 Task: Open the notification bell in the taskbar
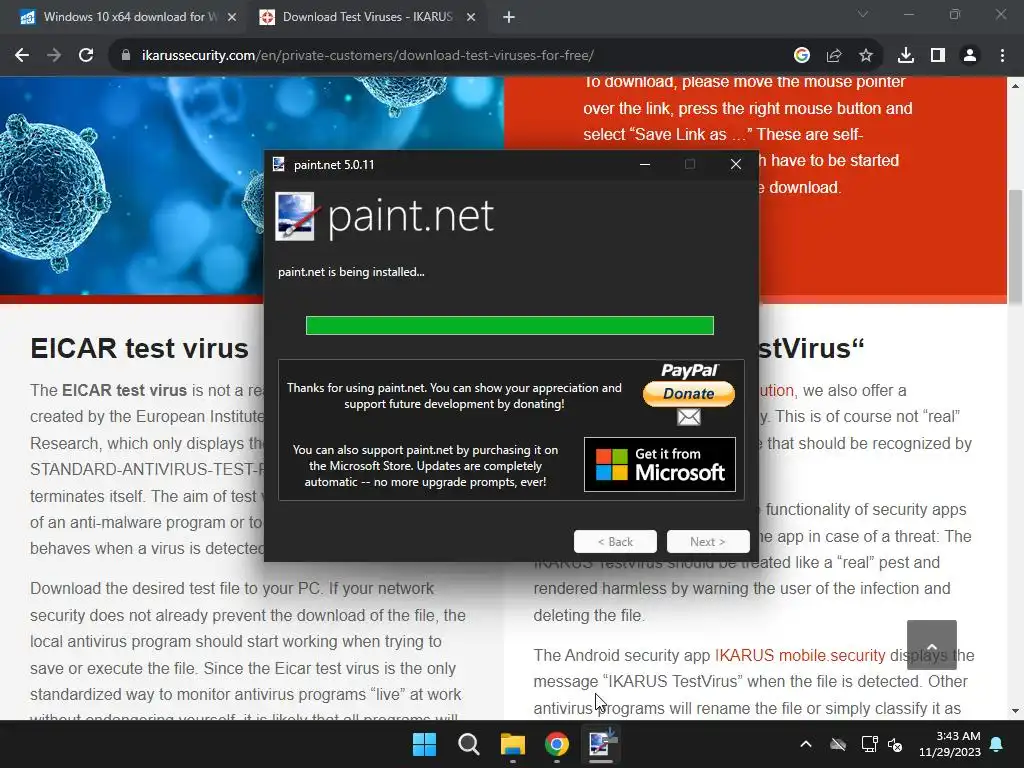click(997, 744)
